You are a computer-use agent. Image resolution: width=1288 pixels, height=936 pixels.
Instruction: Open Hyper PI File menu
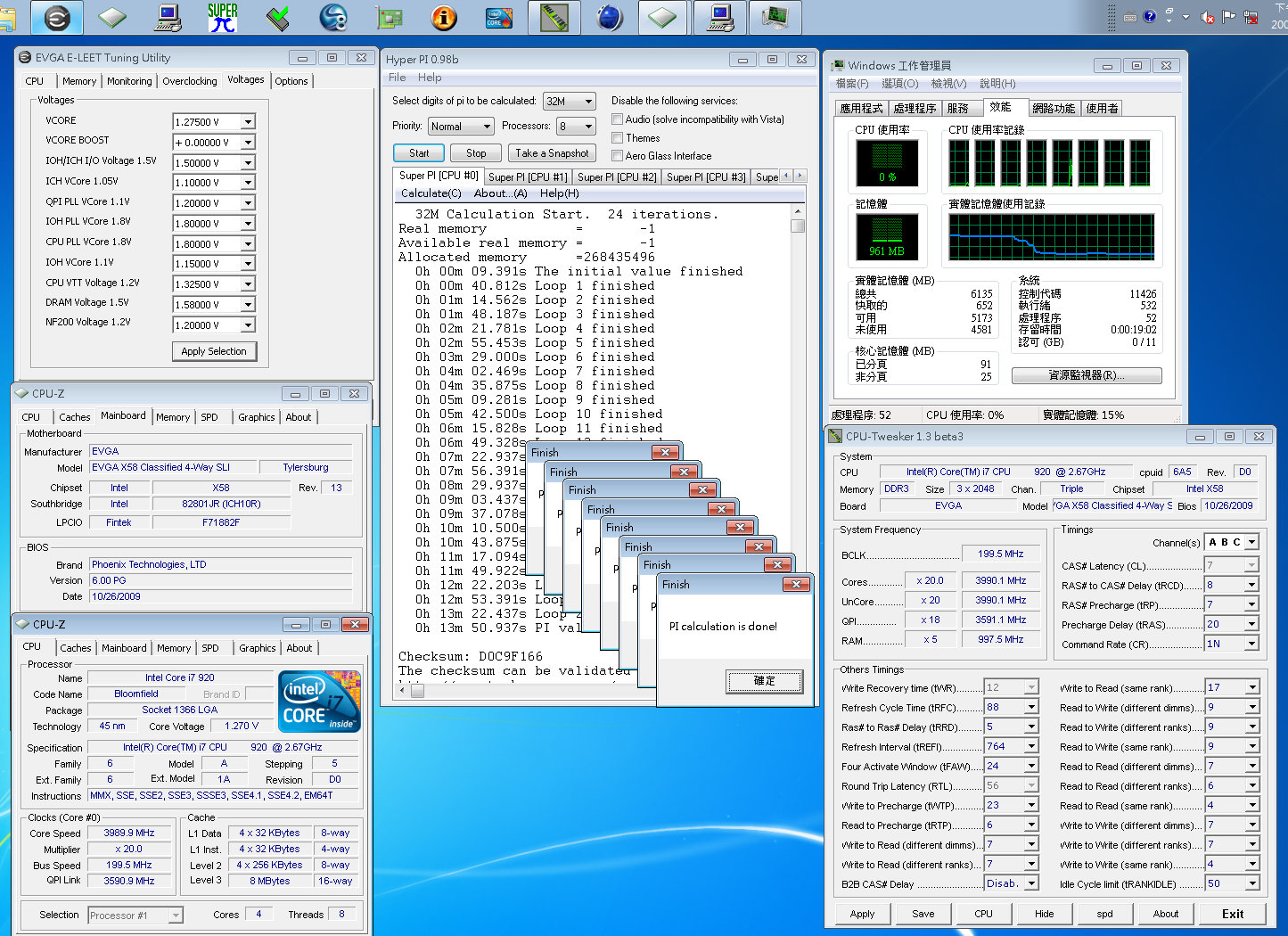point(398,78)
